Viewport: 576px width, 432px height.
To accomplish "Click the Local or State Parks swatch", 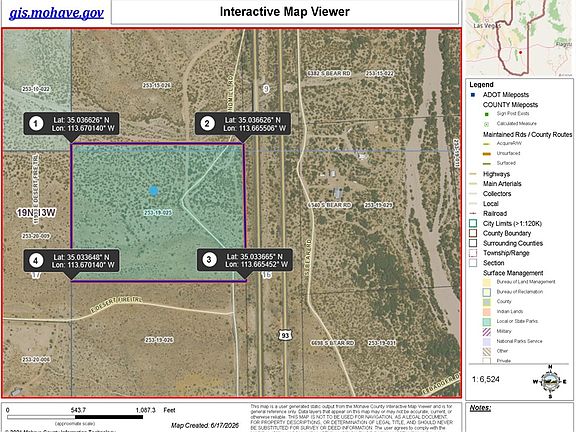I will (486, 321).
